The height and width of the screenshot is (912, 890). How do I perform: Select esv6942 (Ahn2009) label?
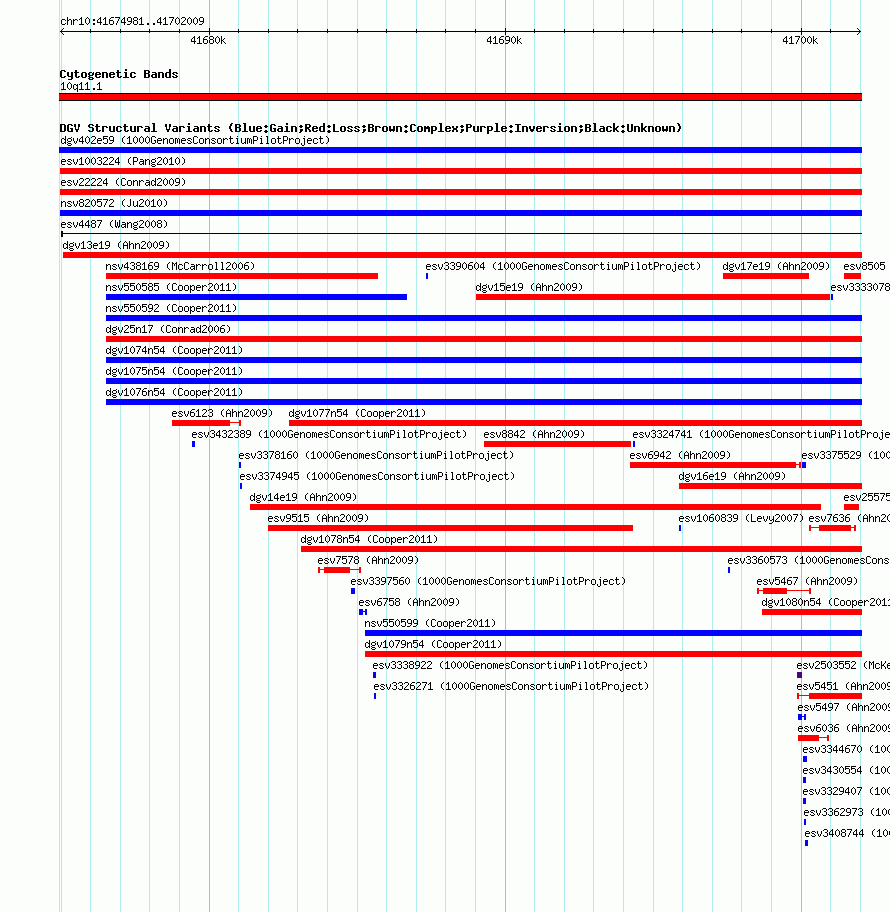coord(680,455)
